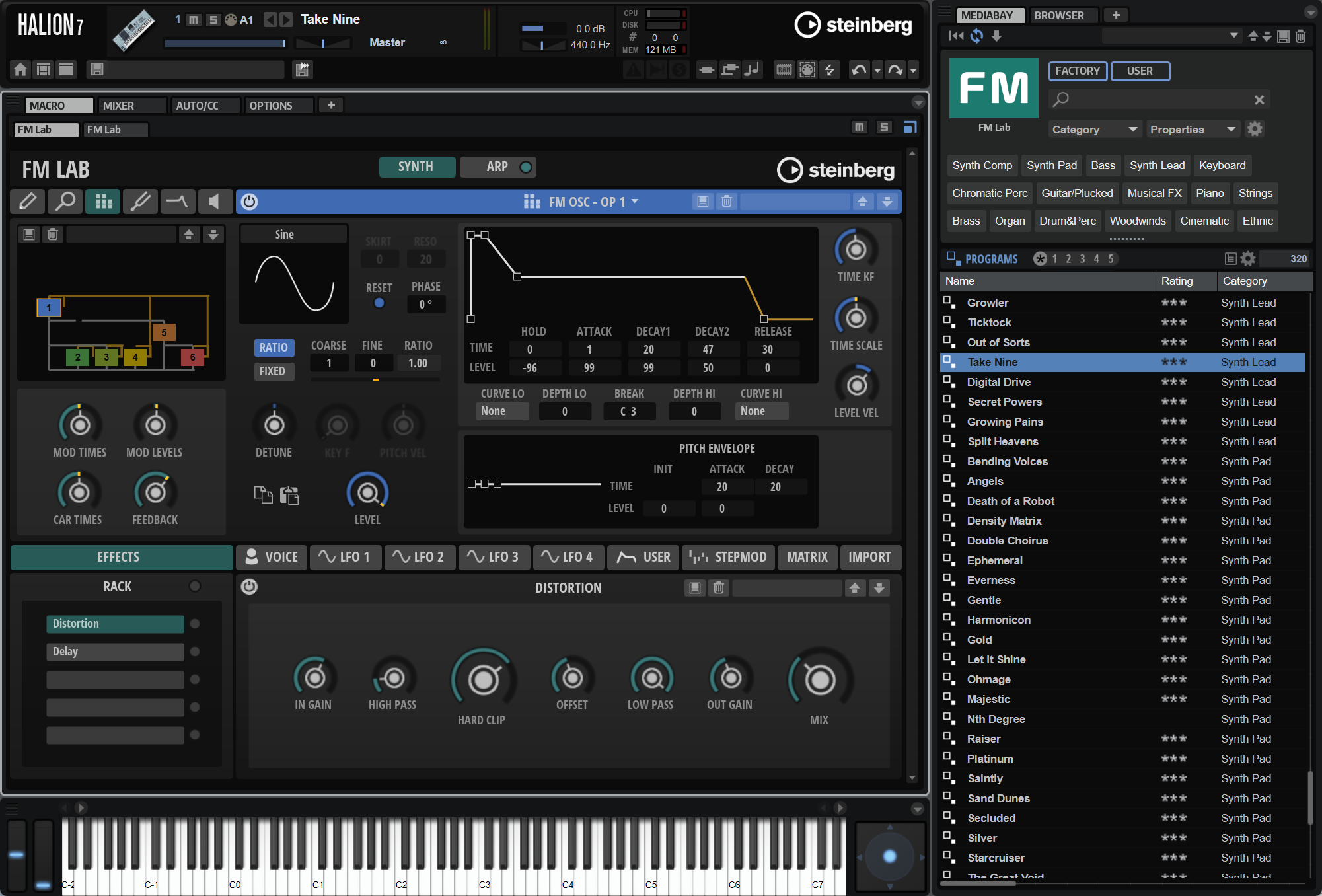
Task: Select operator 6 in algorithm display
Action: click(192, 357)
